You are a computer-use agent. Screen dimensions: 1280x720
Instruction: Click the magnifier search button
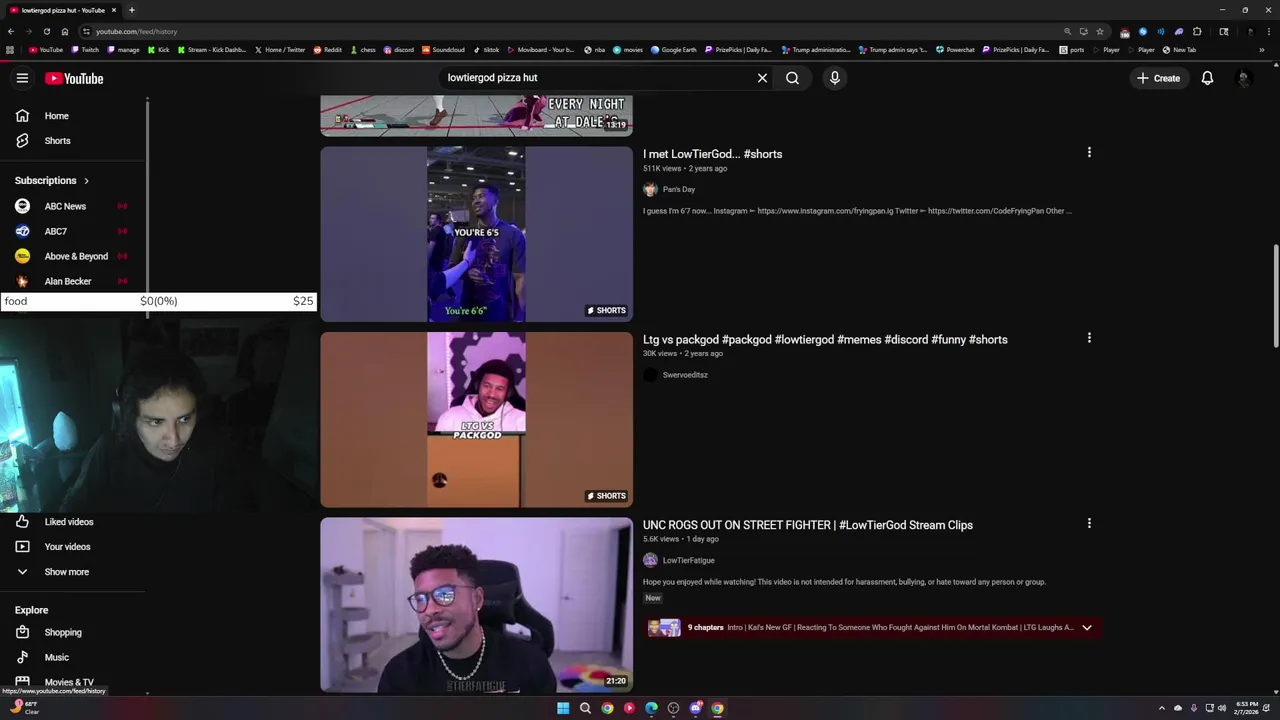pos(792,78)
